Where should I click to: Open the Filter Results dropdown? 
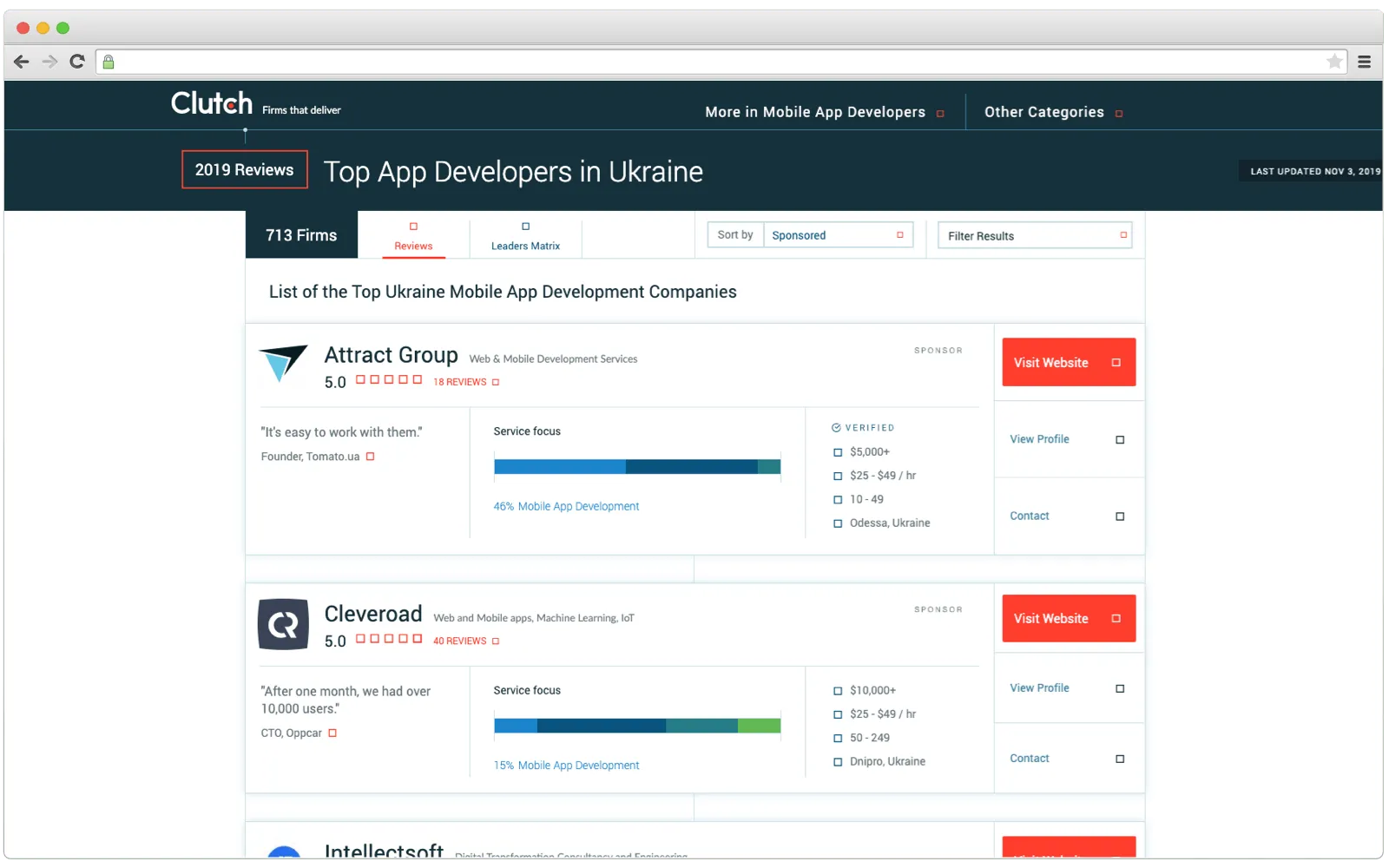[x=1035, y=235]
